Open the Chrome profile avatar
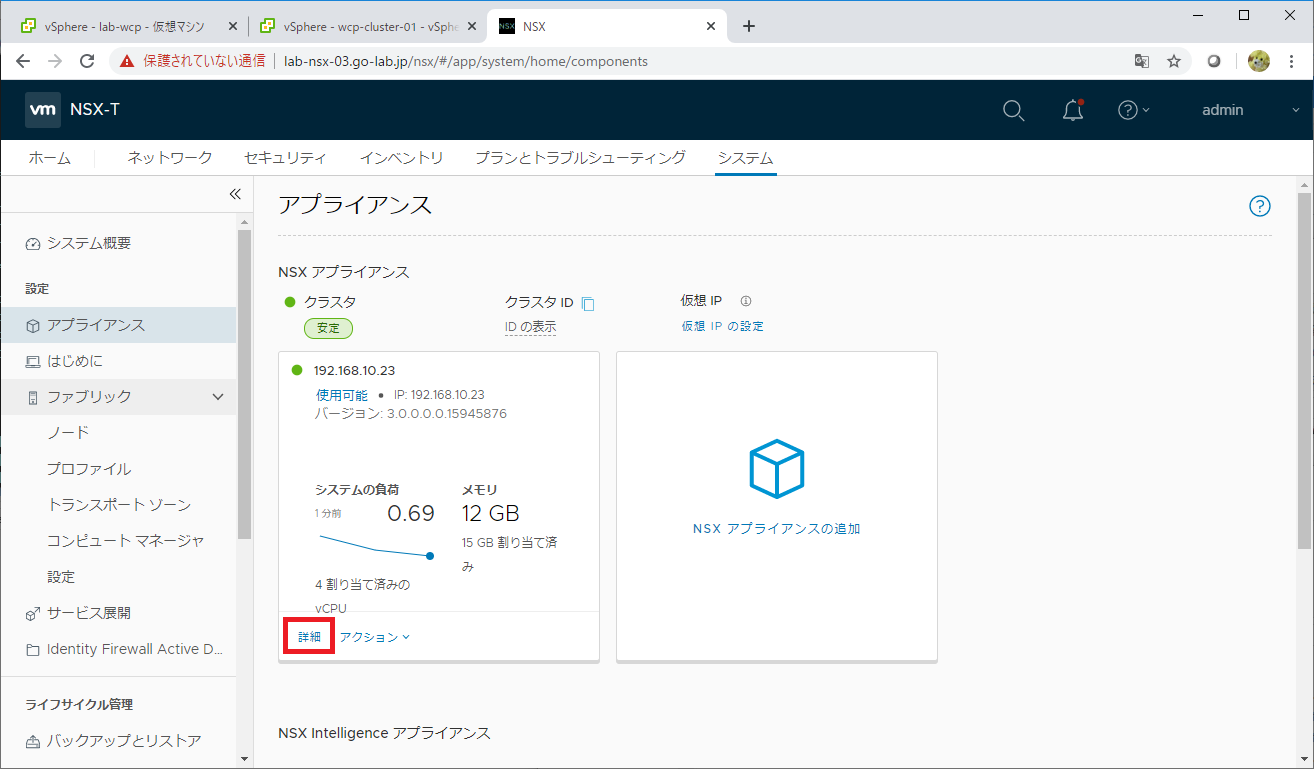1314x769 pixels. [1259, 61]
